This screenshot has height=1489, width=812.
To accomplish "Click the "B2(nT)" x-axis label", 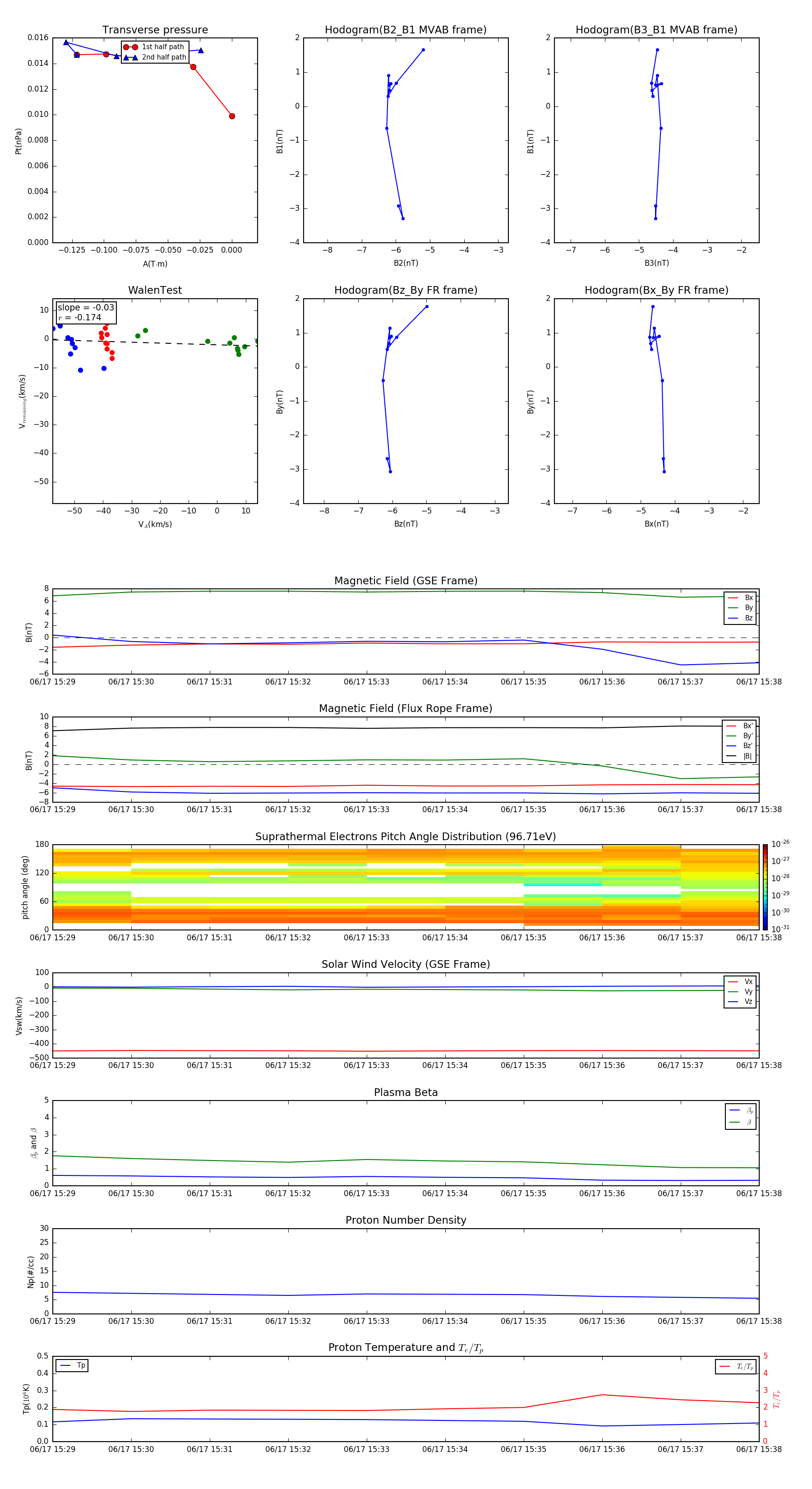I will 406,263.
